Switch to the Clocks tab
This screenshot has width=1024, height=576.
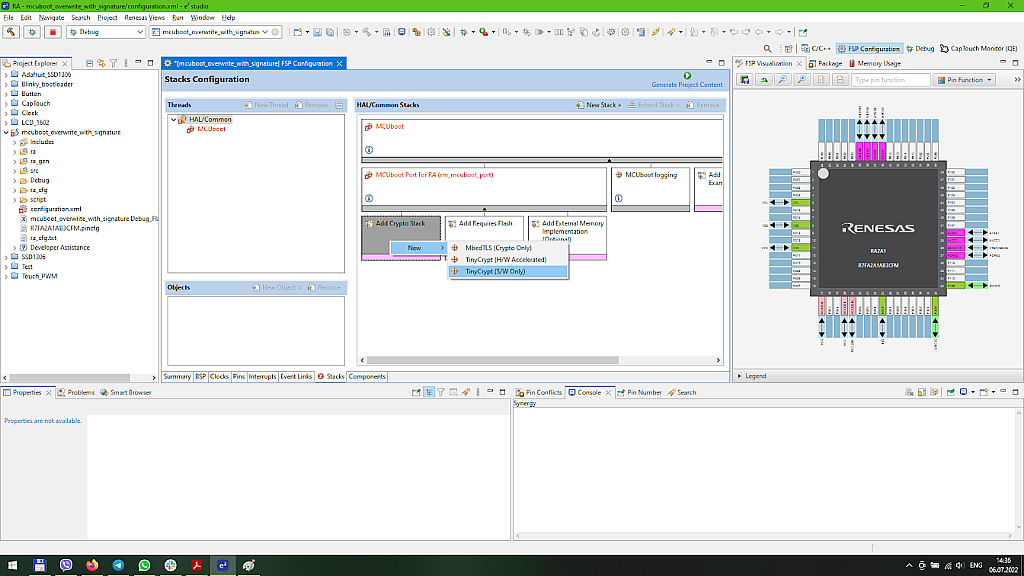(x=219, y=377)
